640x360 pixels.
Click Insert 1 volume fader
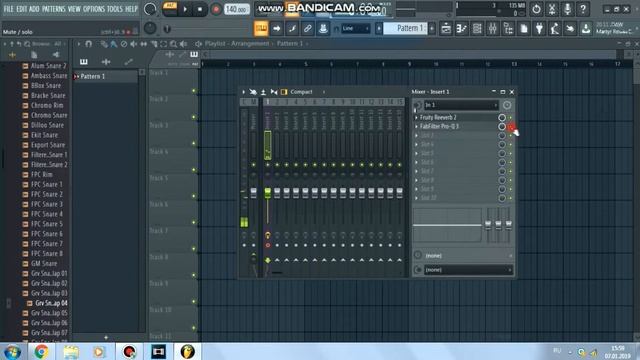coord(267,193)
